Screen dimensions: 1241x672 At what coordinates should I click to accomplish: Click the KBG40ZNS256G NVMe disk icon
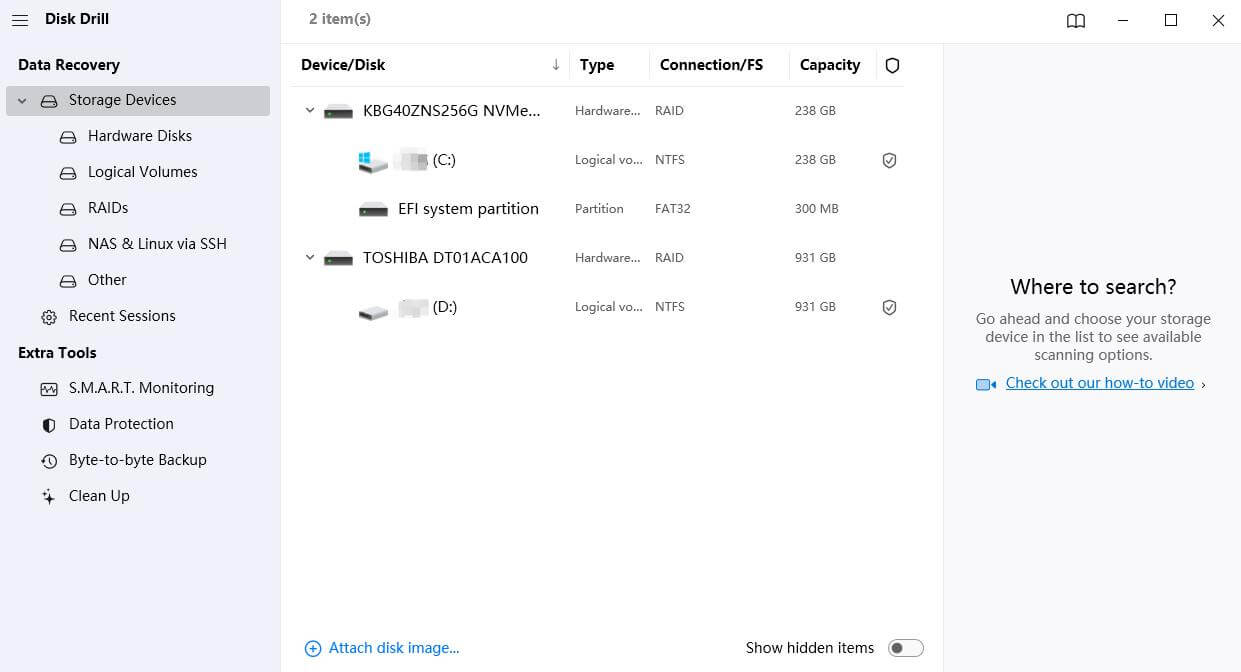click(x=339, y=112)
